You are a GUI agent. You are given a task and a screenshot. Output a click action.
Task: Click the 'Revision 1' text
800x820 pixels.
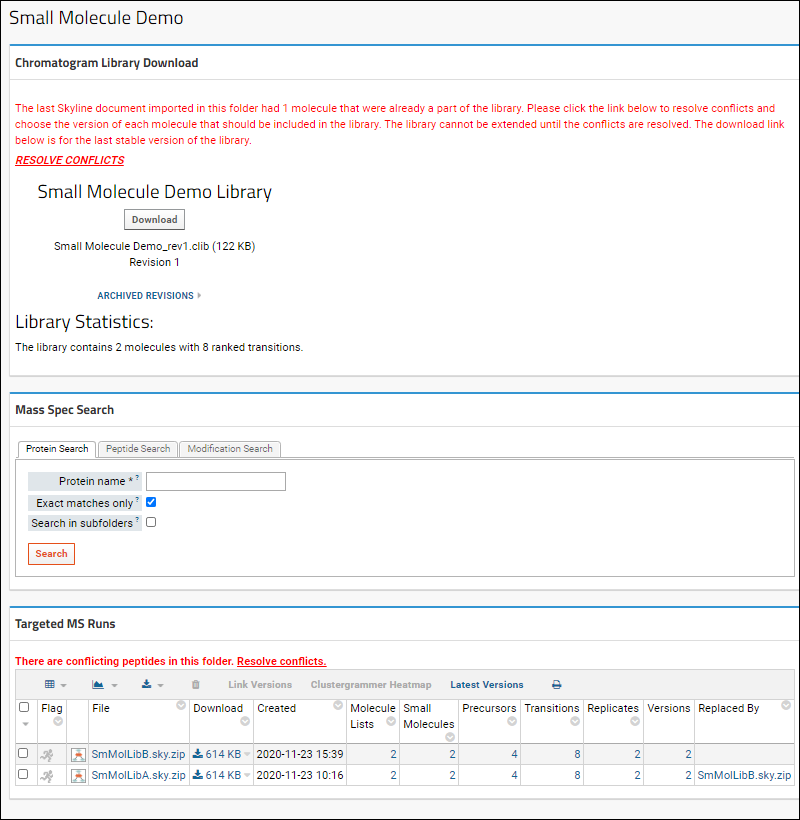pos(154,262)
